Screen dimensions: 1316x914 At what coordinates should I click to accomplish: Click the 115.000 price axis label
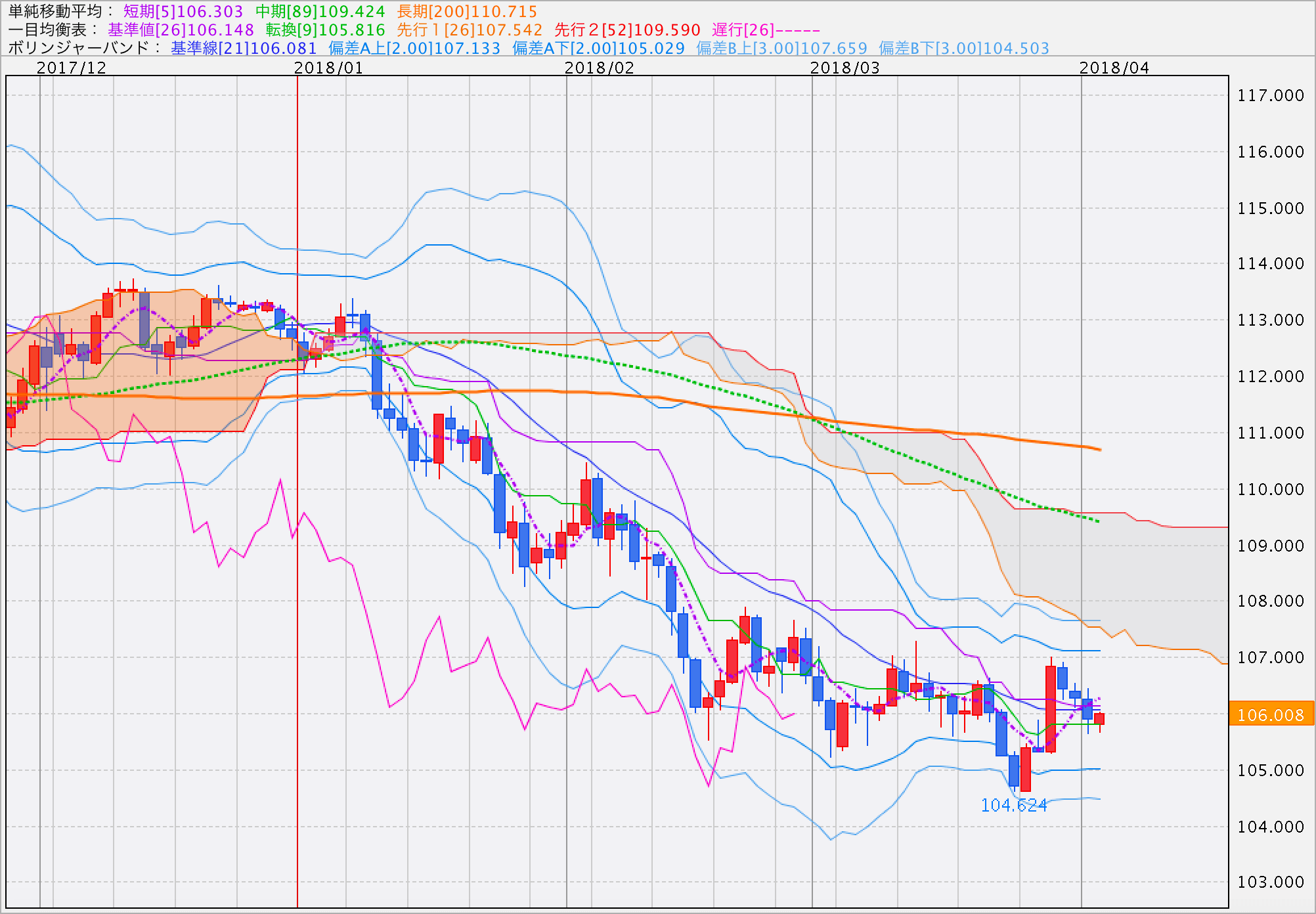click(1271, 208)
